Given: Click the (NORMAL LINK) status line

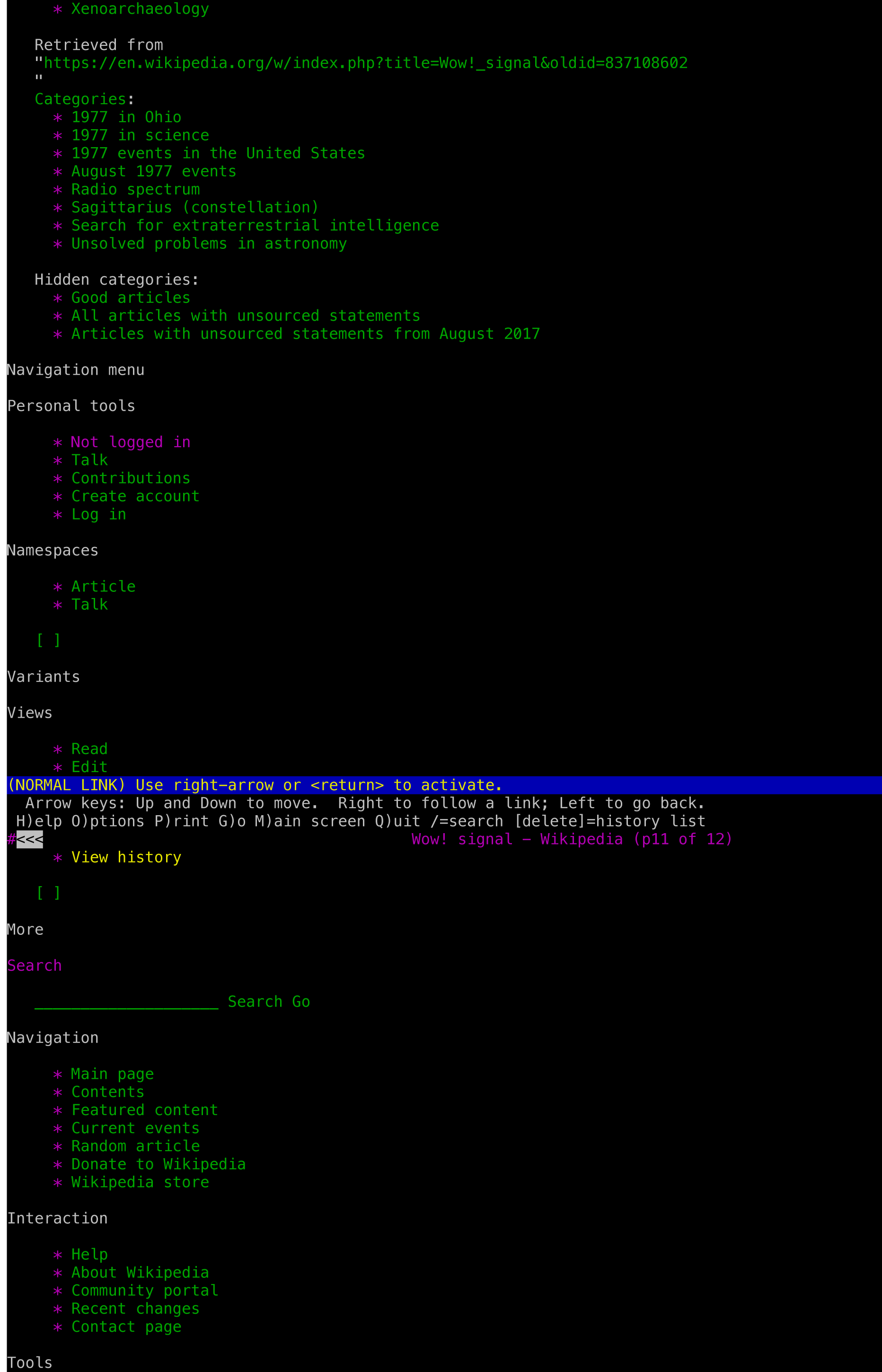Looking at the screenshot, I should (444, 784).
